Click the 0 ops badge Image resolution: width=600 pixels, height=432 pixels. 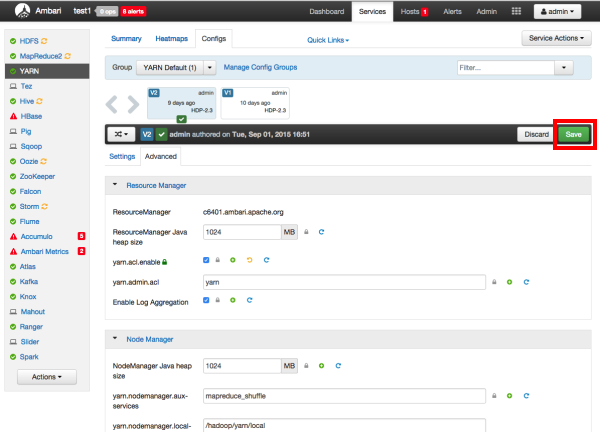108,11
